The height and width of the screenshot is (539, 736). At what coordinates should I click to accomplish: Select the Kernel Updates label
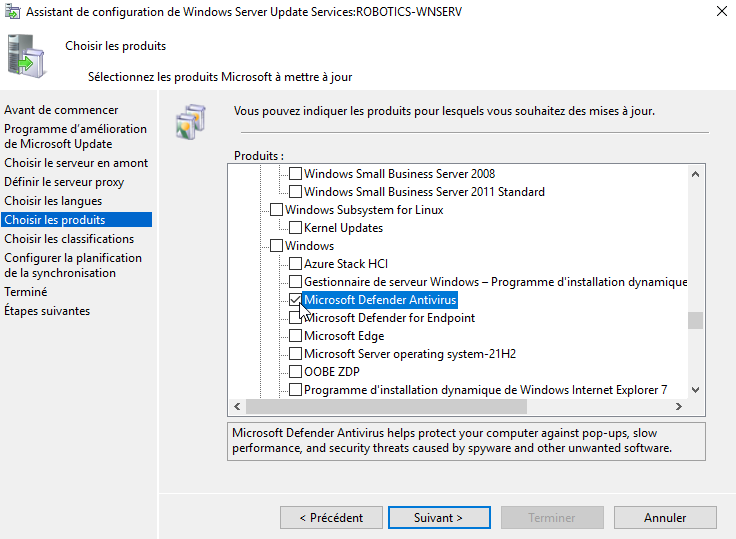(344, 228)
